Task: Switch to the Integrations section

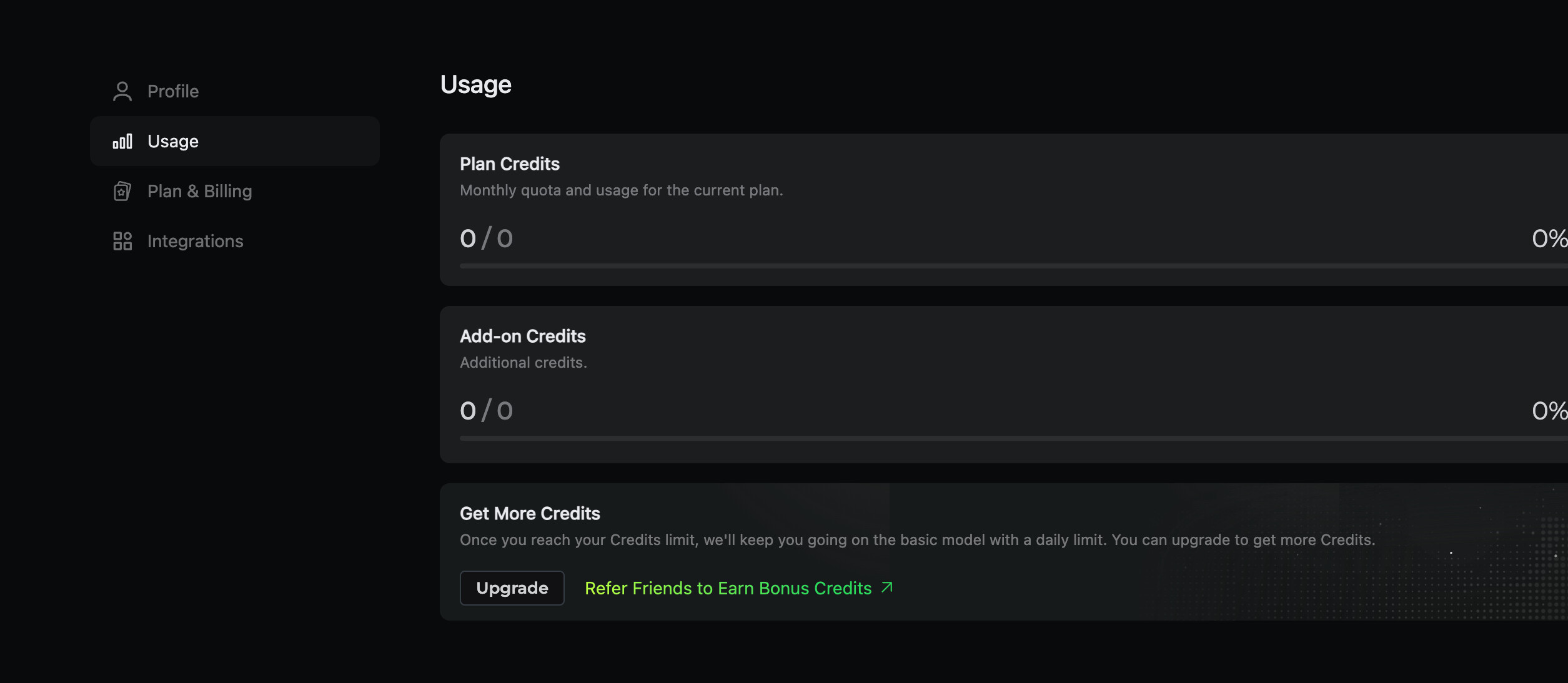Action: coord(195,241)
